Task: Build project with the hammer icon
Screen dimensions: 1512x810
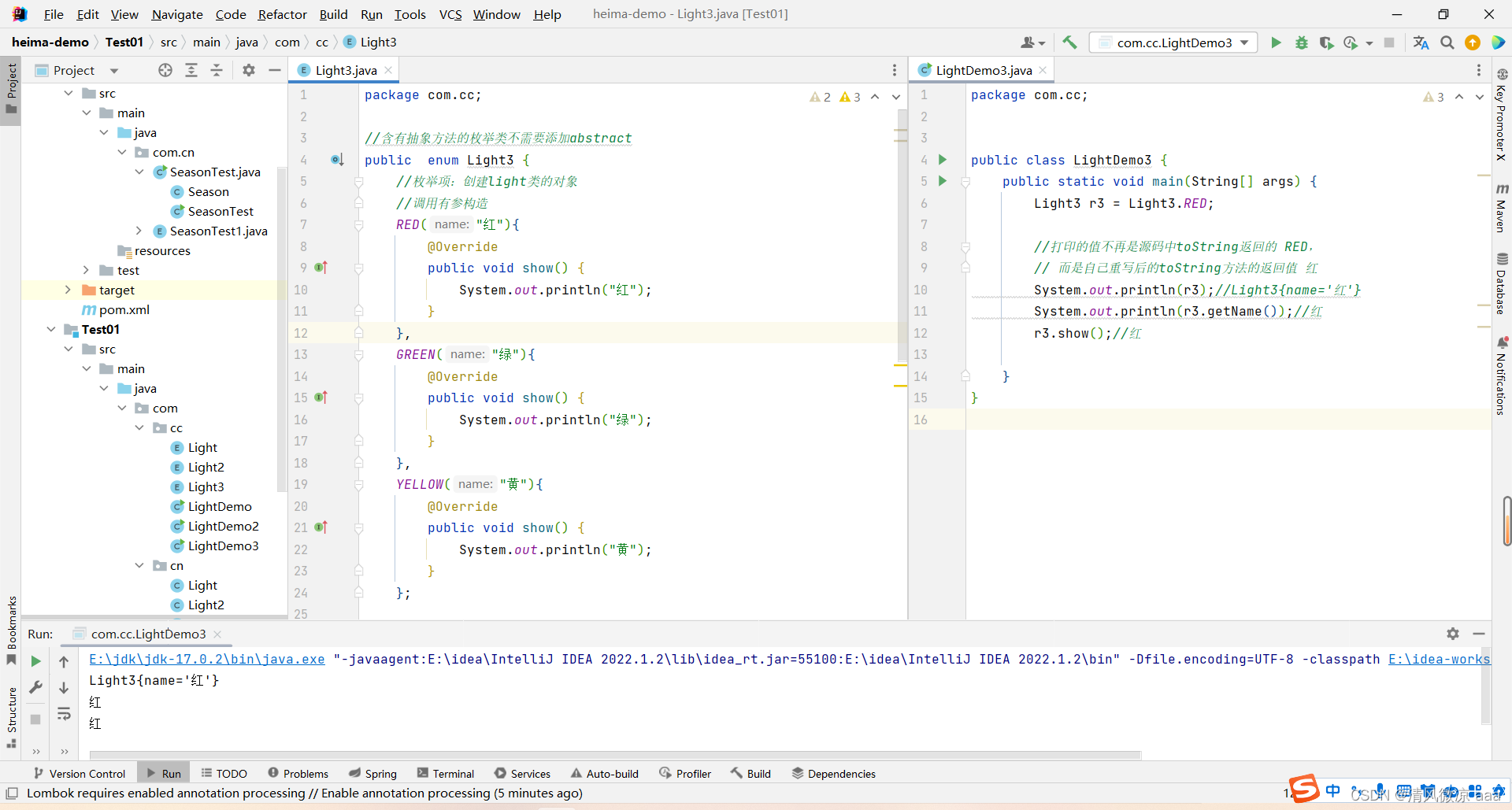Action: [1069, 43]
